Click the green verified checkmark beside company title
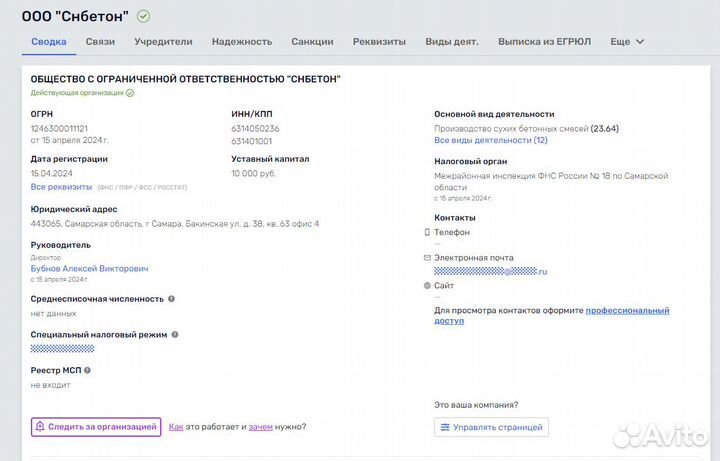The image size is (720, 461). tap(144, 16)
